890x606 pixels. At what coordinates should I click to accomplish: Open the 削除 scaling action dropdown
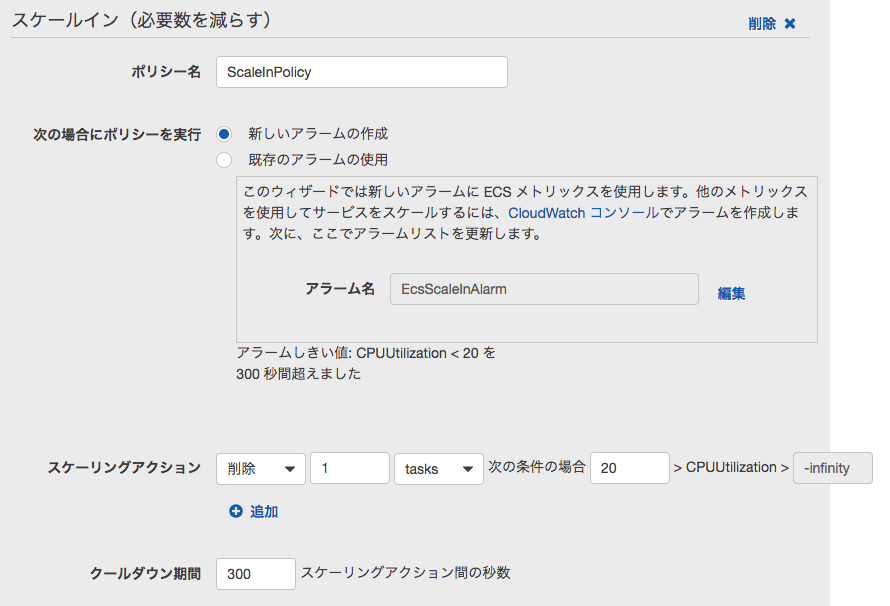261,469
